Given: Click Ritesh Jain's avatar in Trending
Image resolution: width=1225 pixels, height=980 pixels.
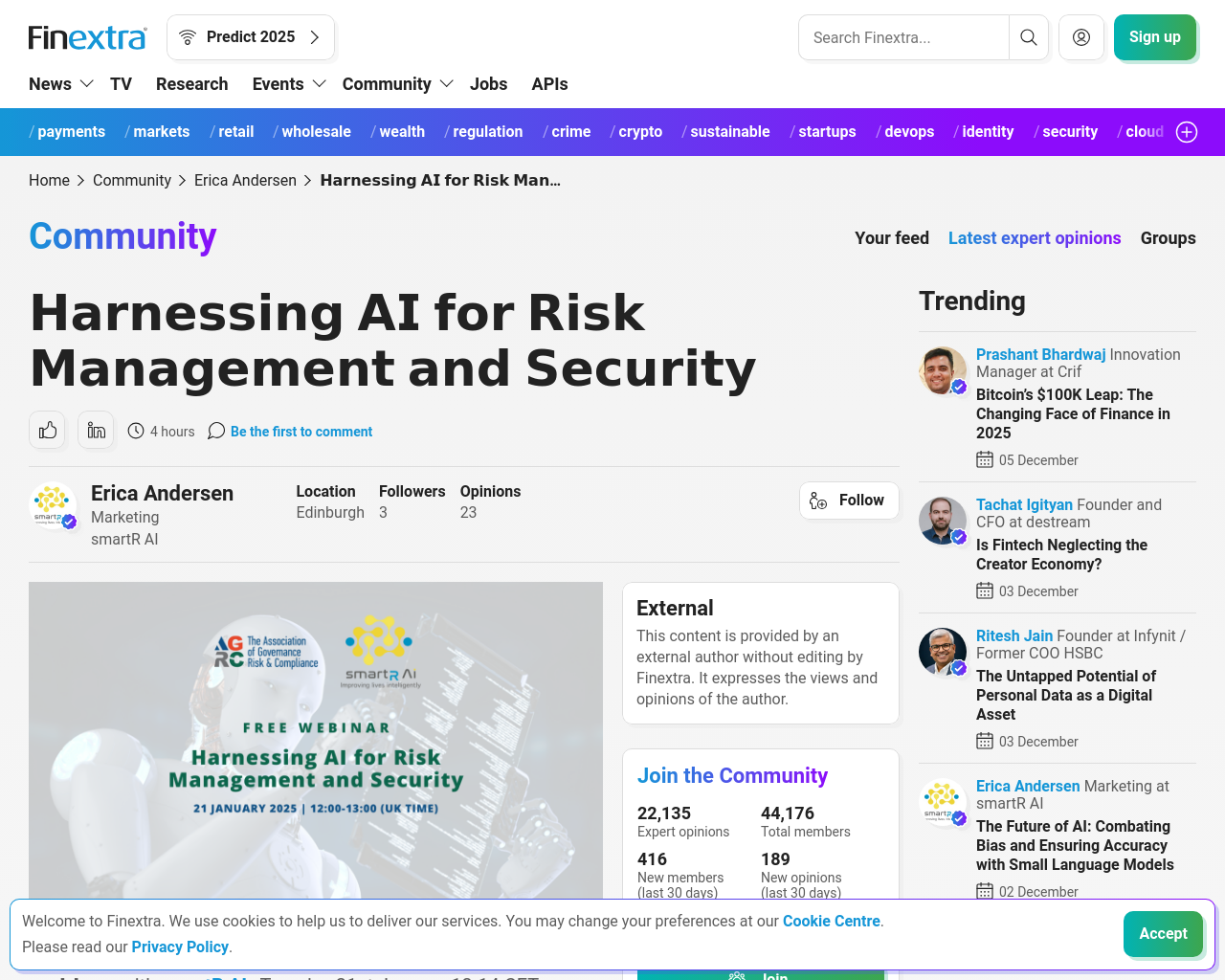Looking at the screenshot, I should coord(943,652).
